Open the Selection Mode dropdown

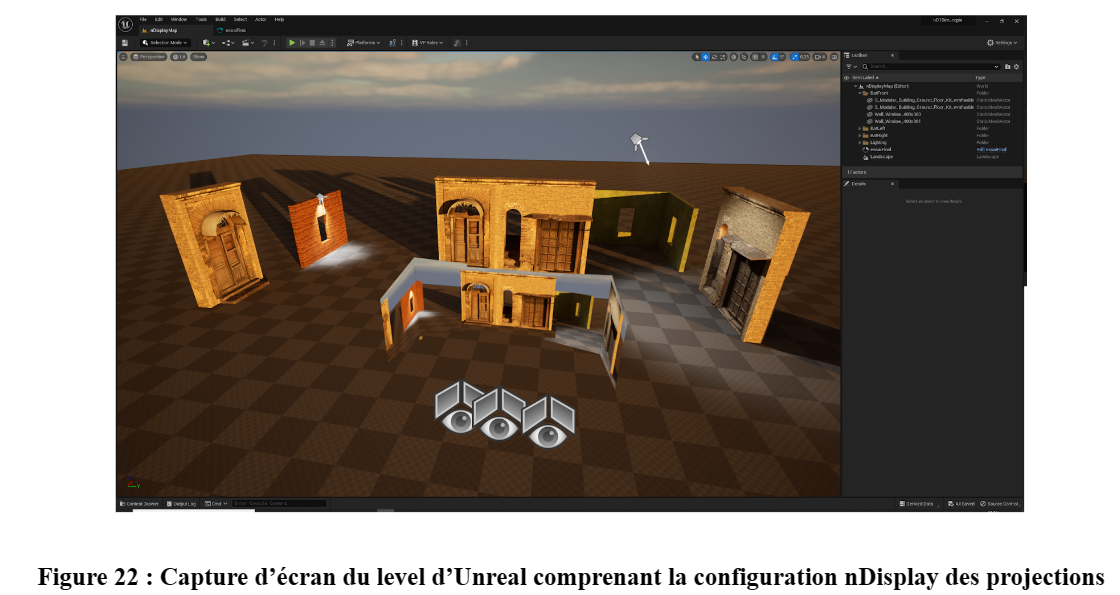(x=167, y=42)
